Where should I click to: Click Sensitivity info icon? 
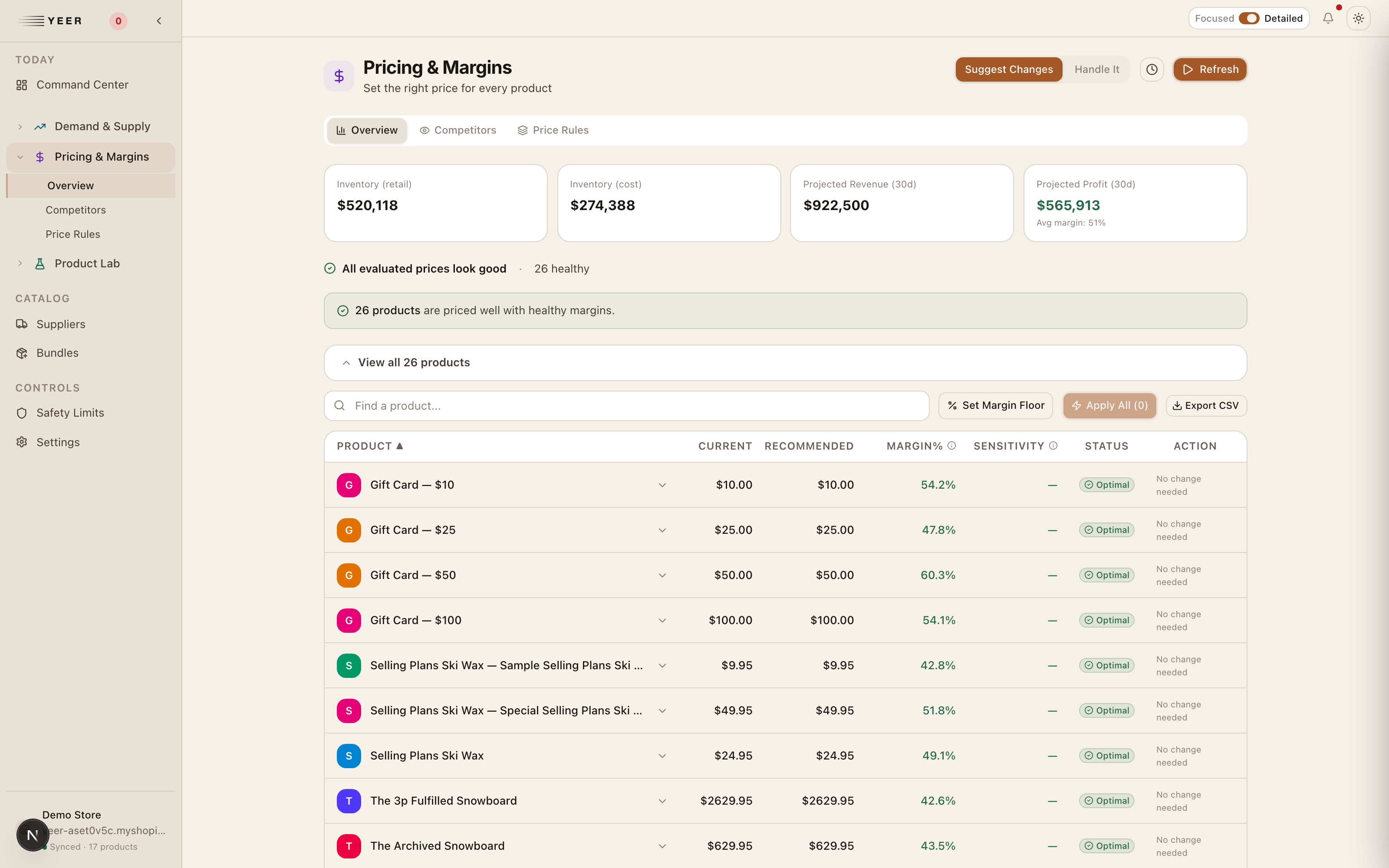click(x=1053, y=445)
